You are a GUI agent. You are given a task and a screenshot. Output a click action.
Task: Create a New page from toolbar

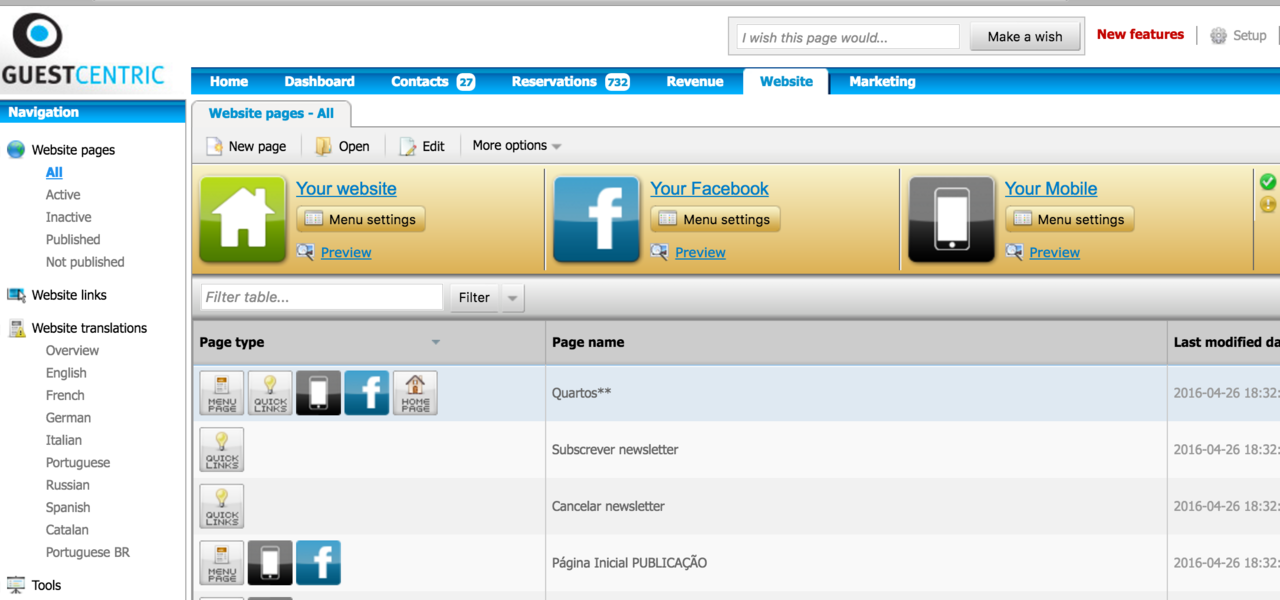246,146
